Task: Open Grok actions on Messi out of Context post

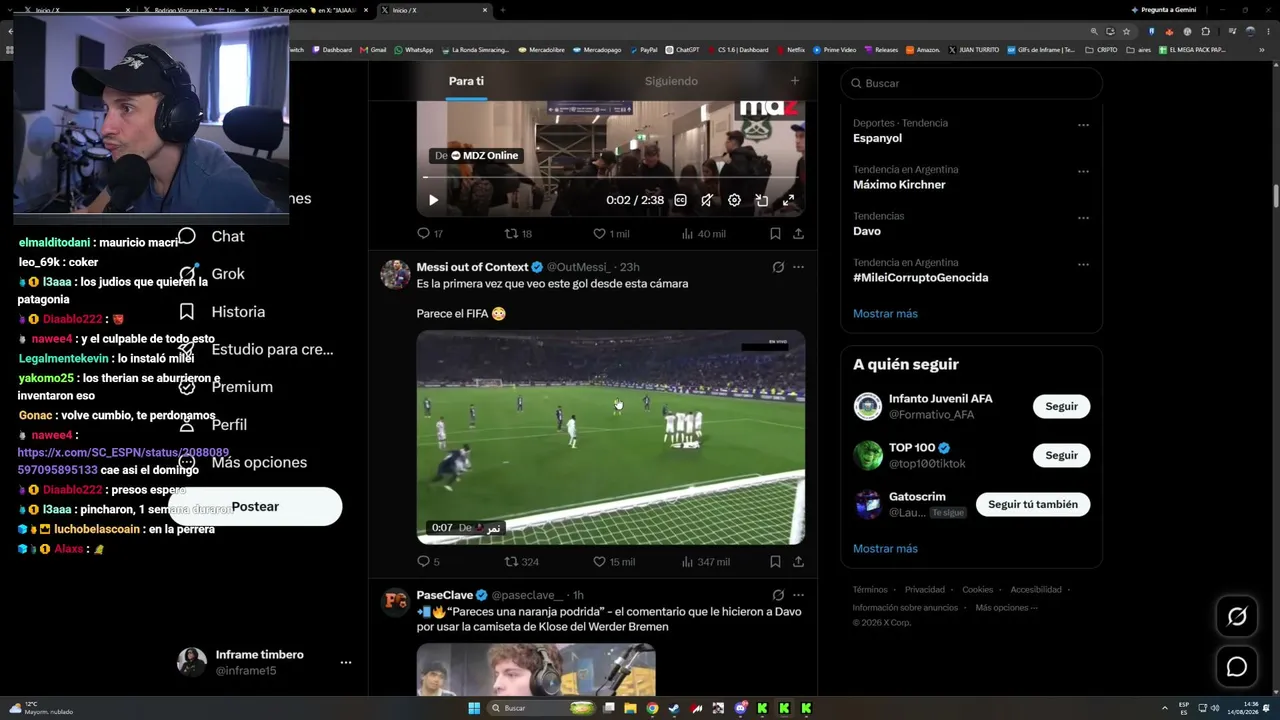Action: pos(778,267)
